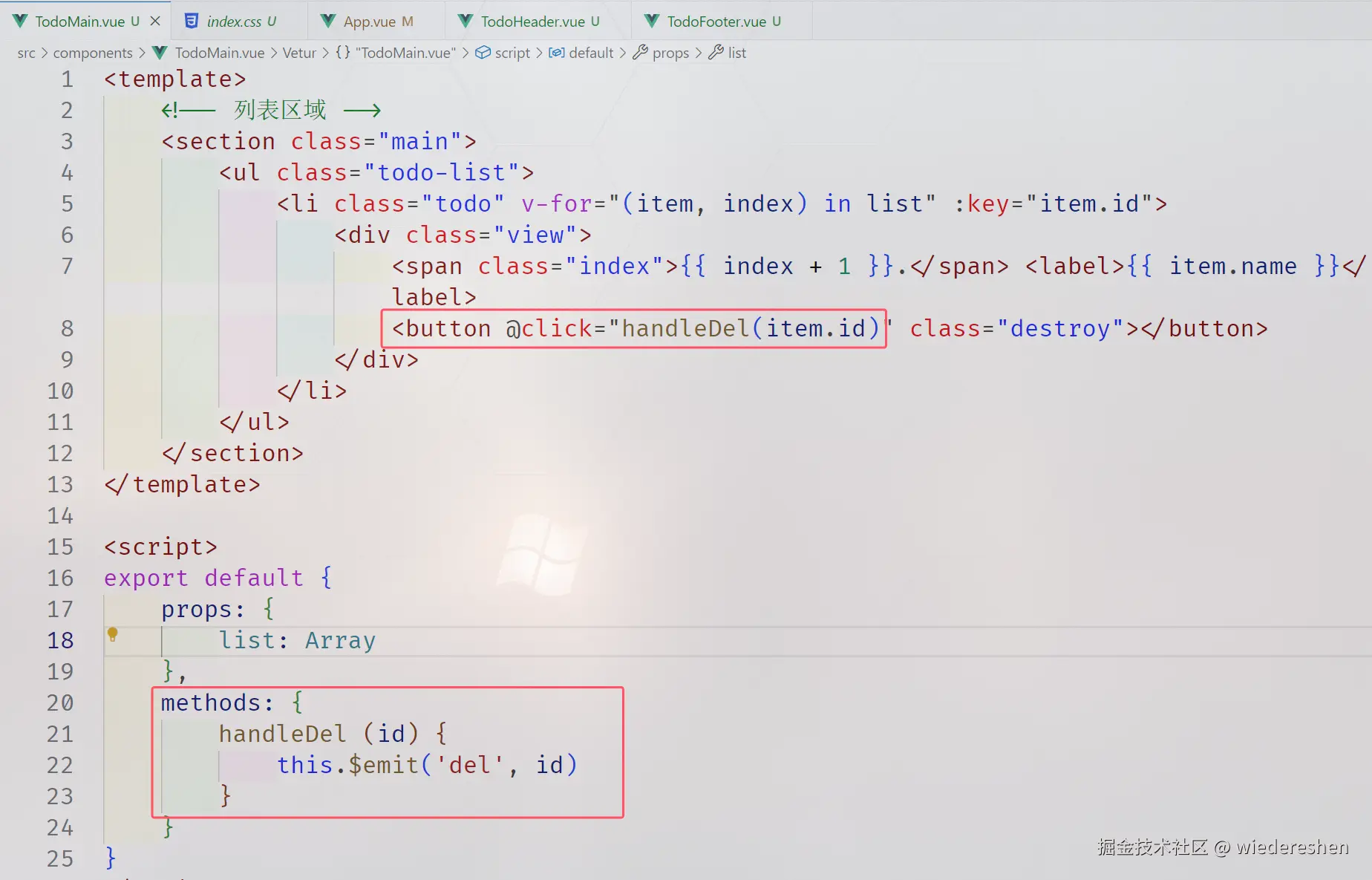
Task: Click the text "handleDel (id) {" on line 21
Action: pos(333,734)
